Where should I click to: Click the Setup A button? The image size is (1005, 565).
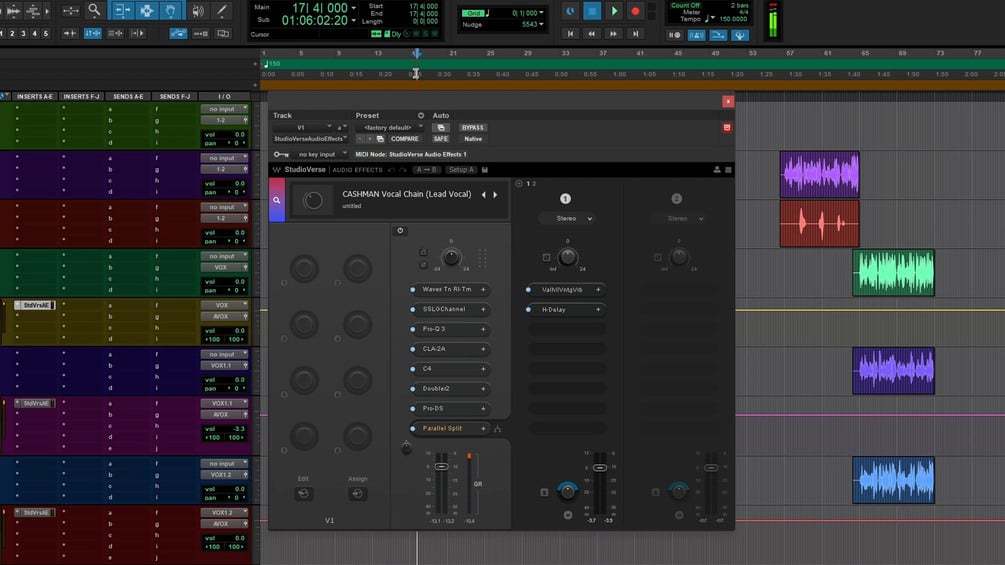coord(461,170)
